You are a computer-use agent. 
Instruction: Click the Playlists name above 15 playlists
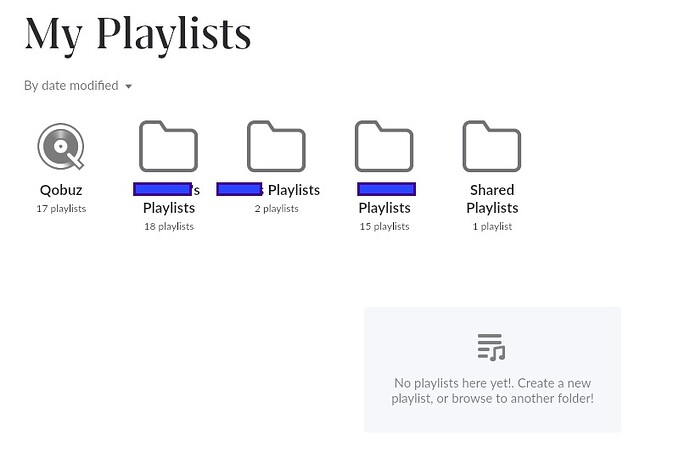384,208
